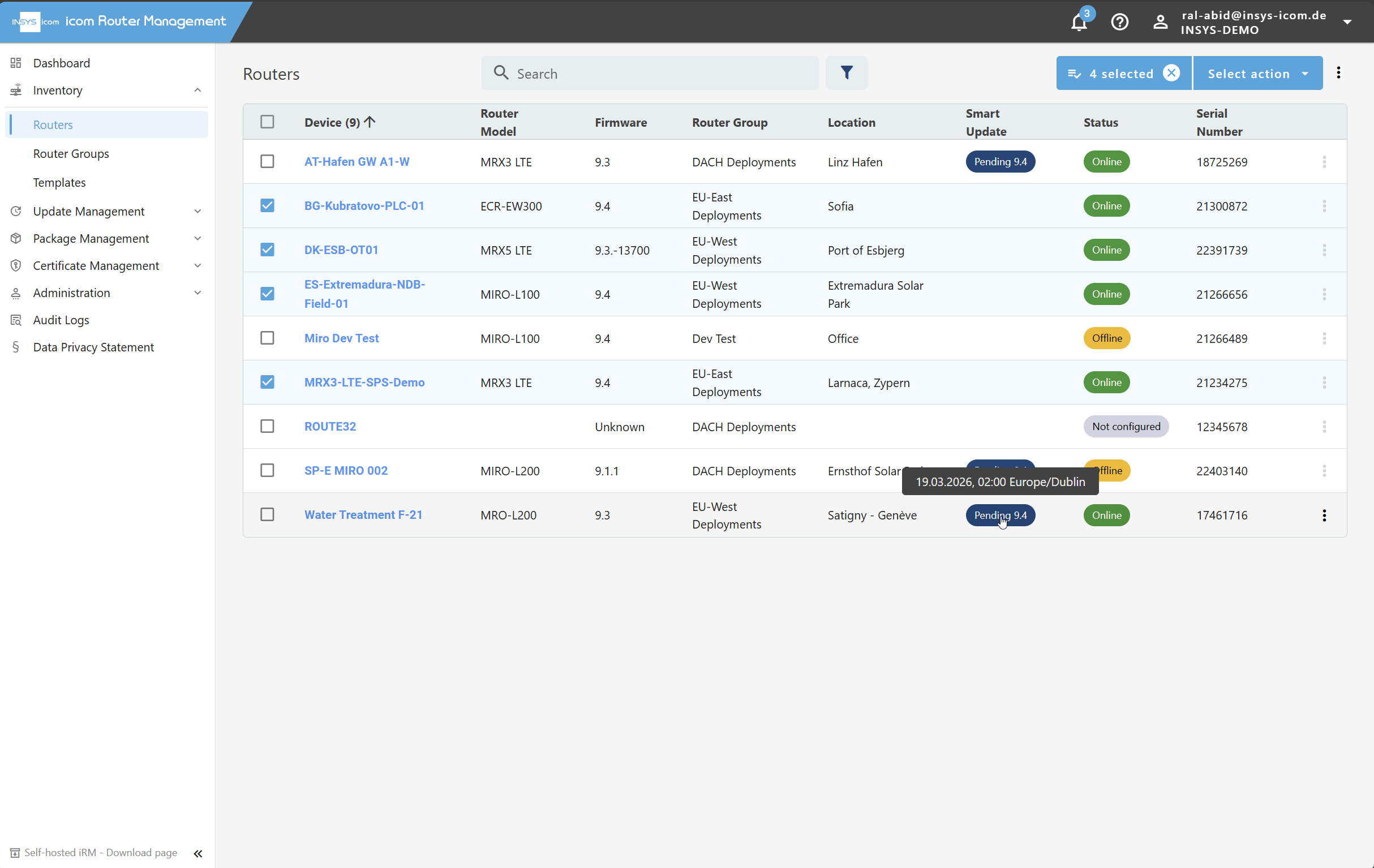The image size is (1374, 868).
Task: Expand Update Management section
Action: (x=197, y=211)
